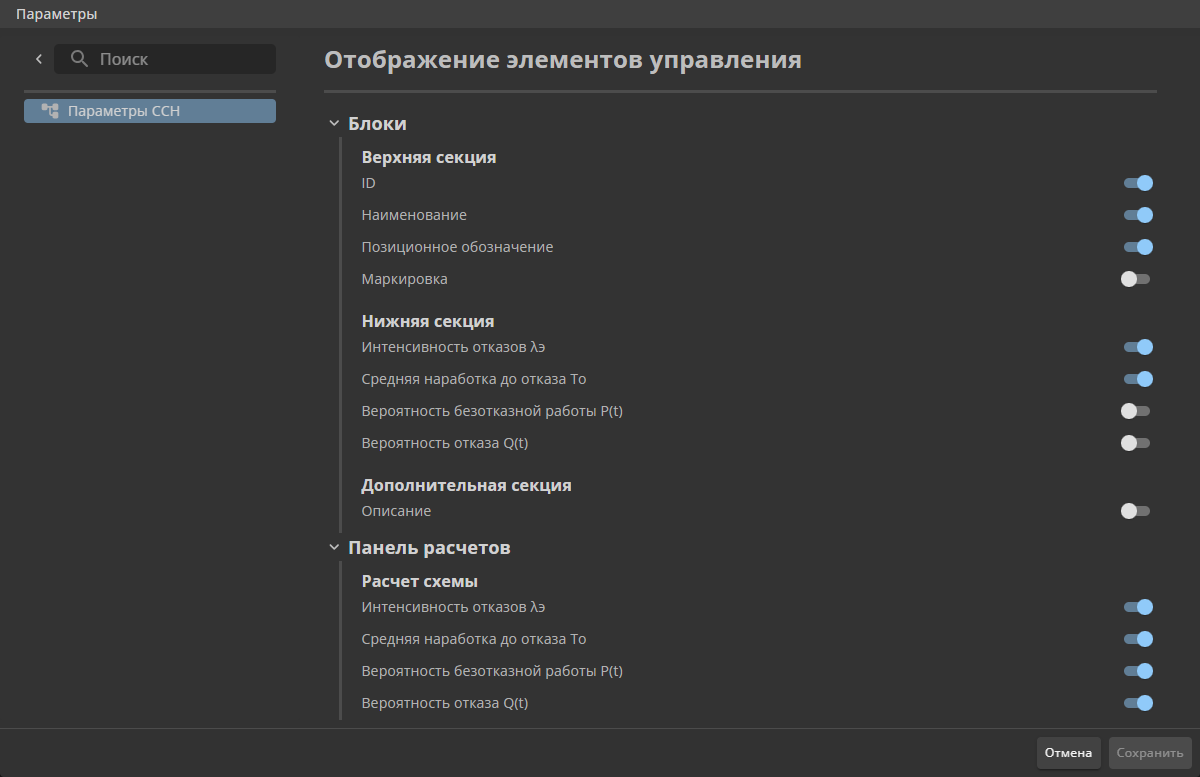Toggle Интенсивность отказов λэ under Нижняя секция
The image size is (1200, 777).
(1138, 347)
